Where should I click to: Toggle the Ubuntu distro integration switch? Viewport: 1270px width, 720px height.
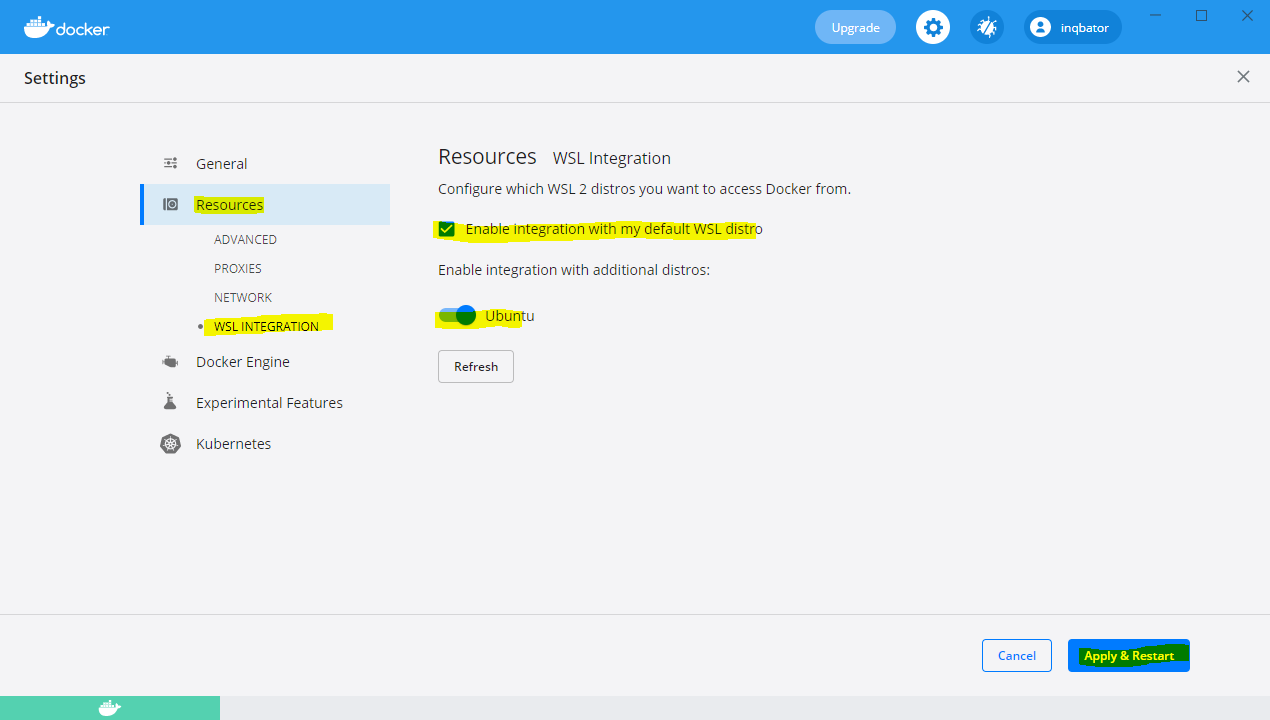point(457,316)
